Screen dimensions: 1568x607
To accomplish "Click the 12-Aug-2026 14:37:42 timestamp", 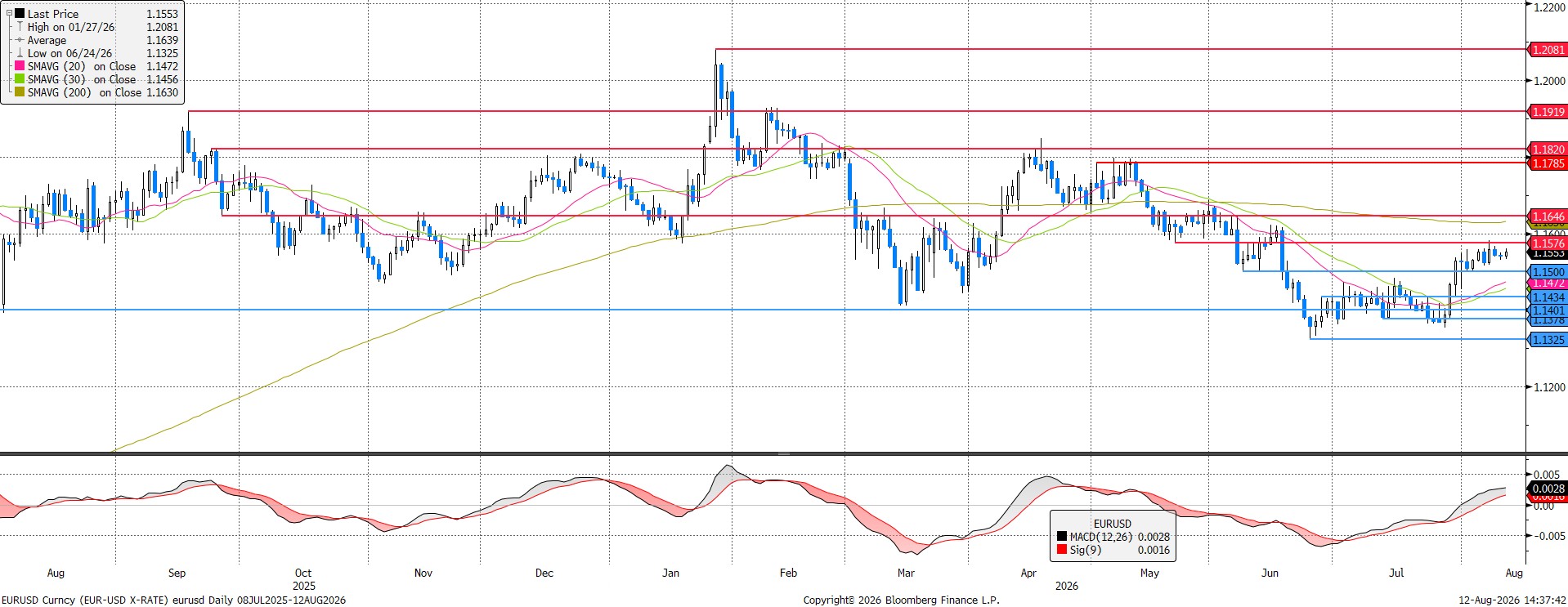I will (x=1512, y=600).
